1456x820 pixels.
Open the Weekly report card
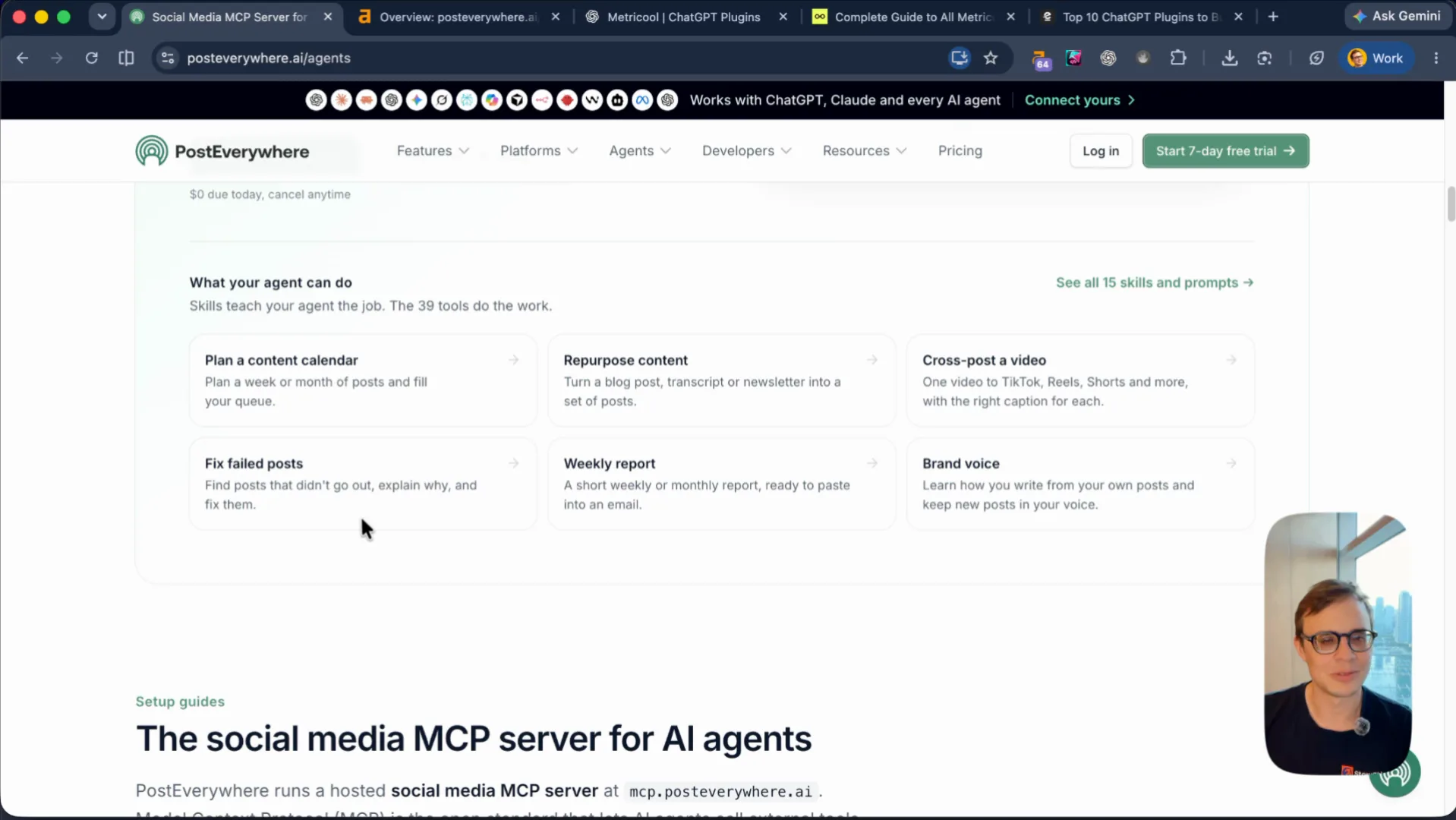[x=721, y=484]
